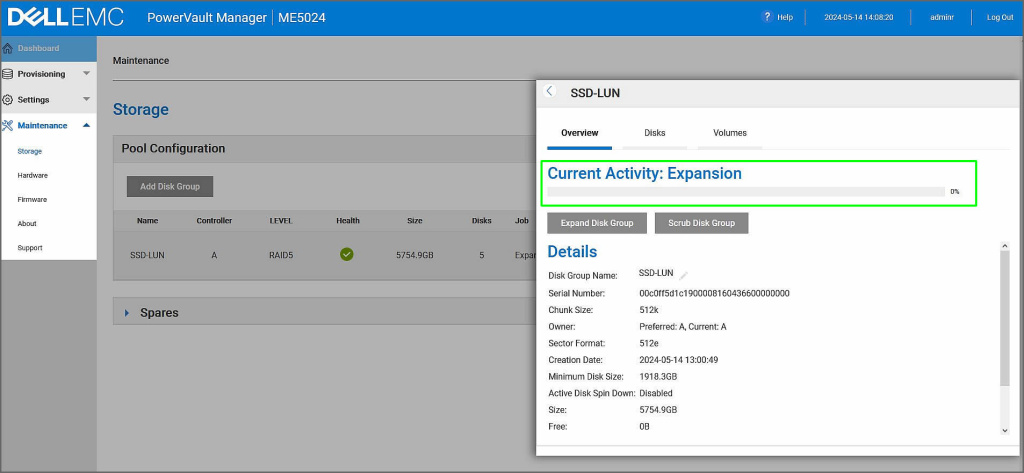Viewport: 1024px width, 473px height.
Task: Click the Log Out link
Action: [999, 18]
